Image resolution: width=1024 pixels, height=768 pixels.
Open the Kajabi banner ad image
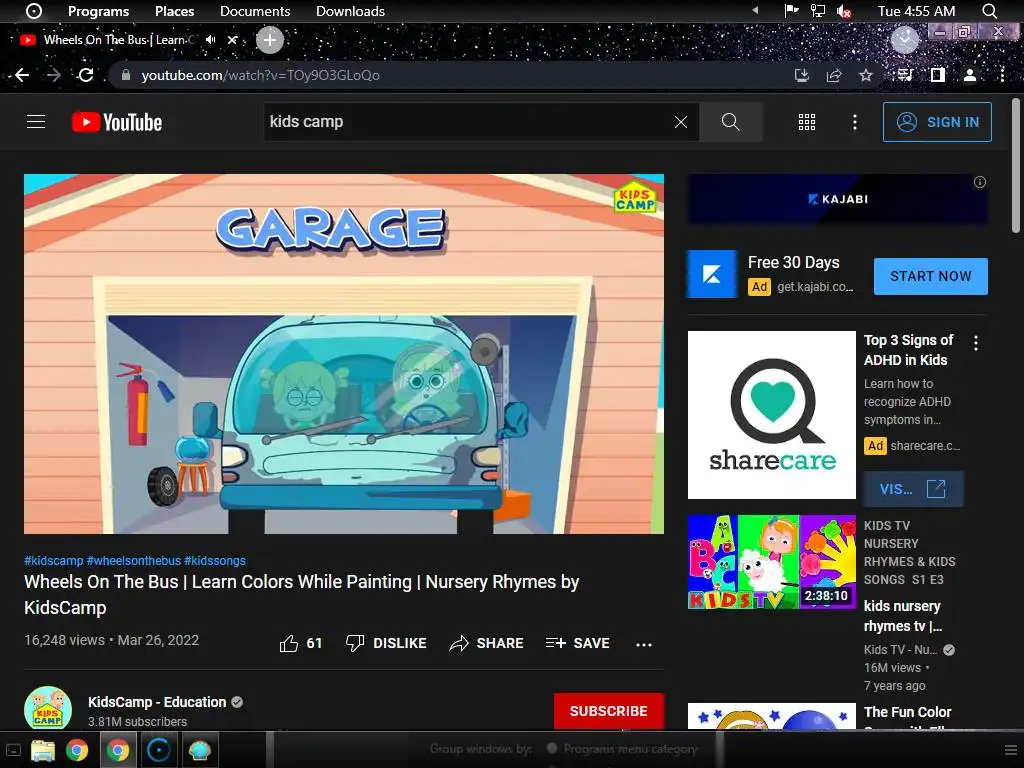point(837,199)
